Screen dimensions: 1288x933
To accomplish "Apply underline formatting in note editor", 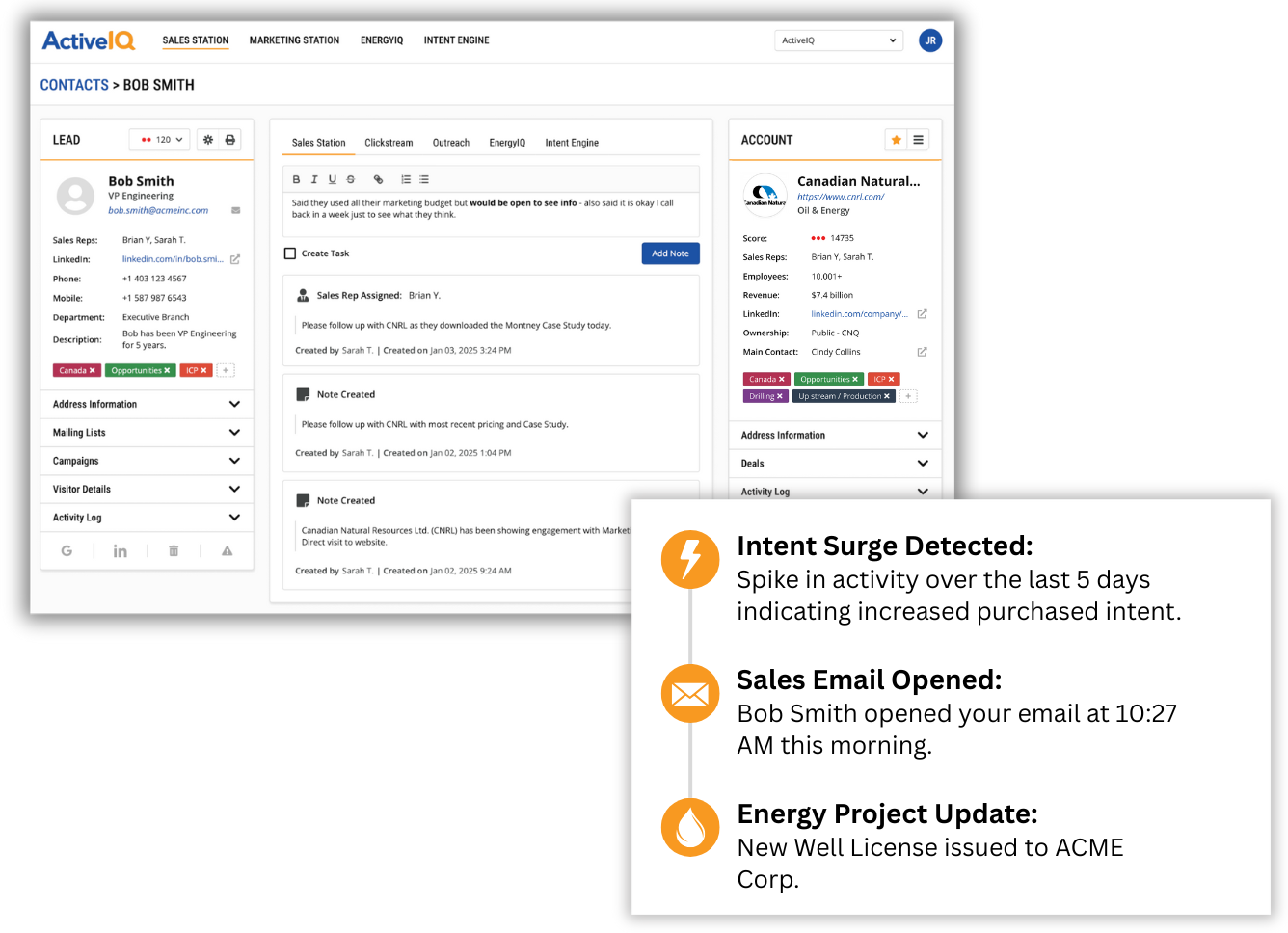I will pyautogui.click(x=333, y=179).
